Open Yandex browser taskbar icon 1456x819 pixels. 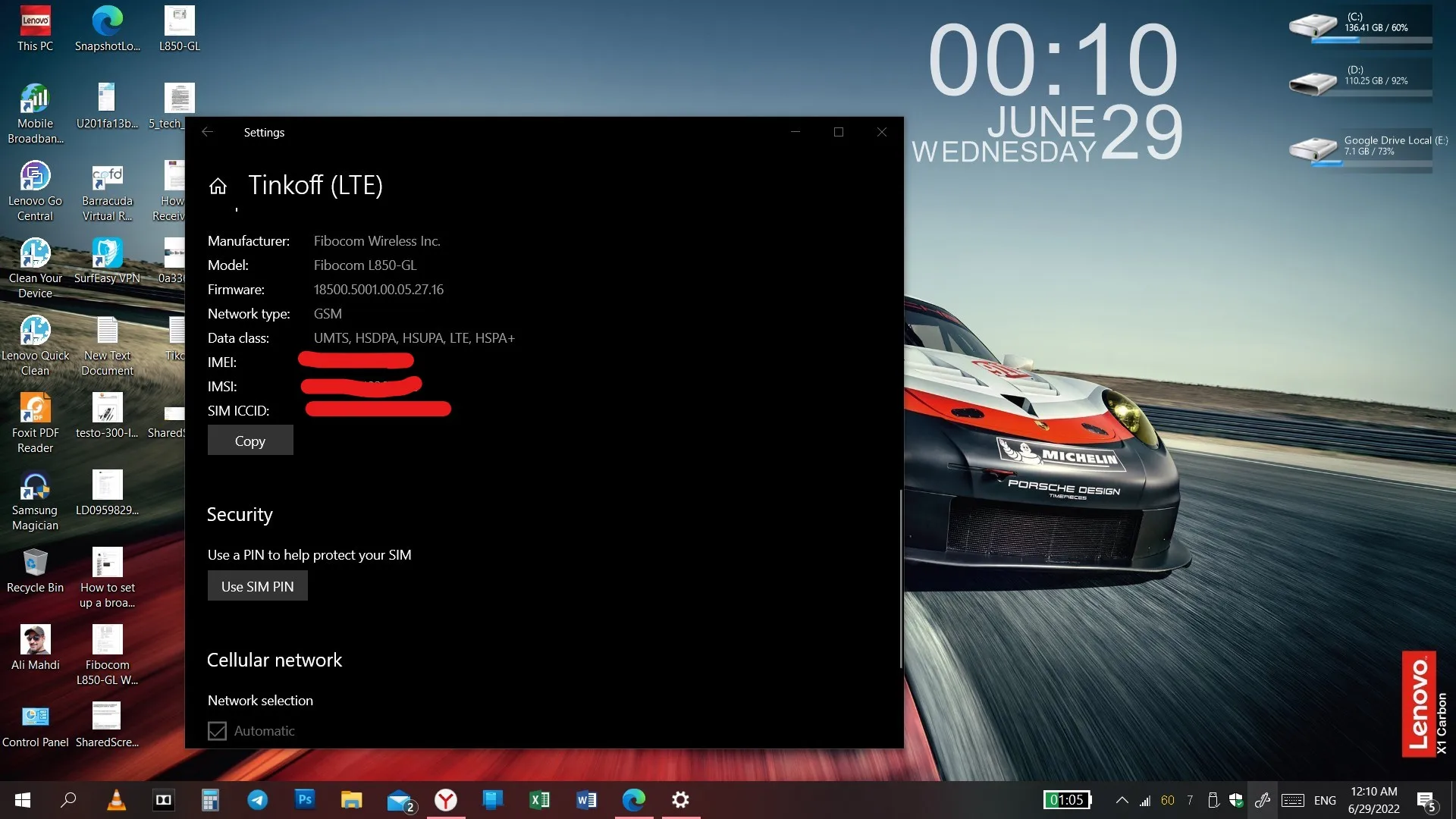tap(446, 800)
